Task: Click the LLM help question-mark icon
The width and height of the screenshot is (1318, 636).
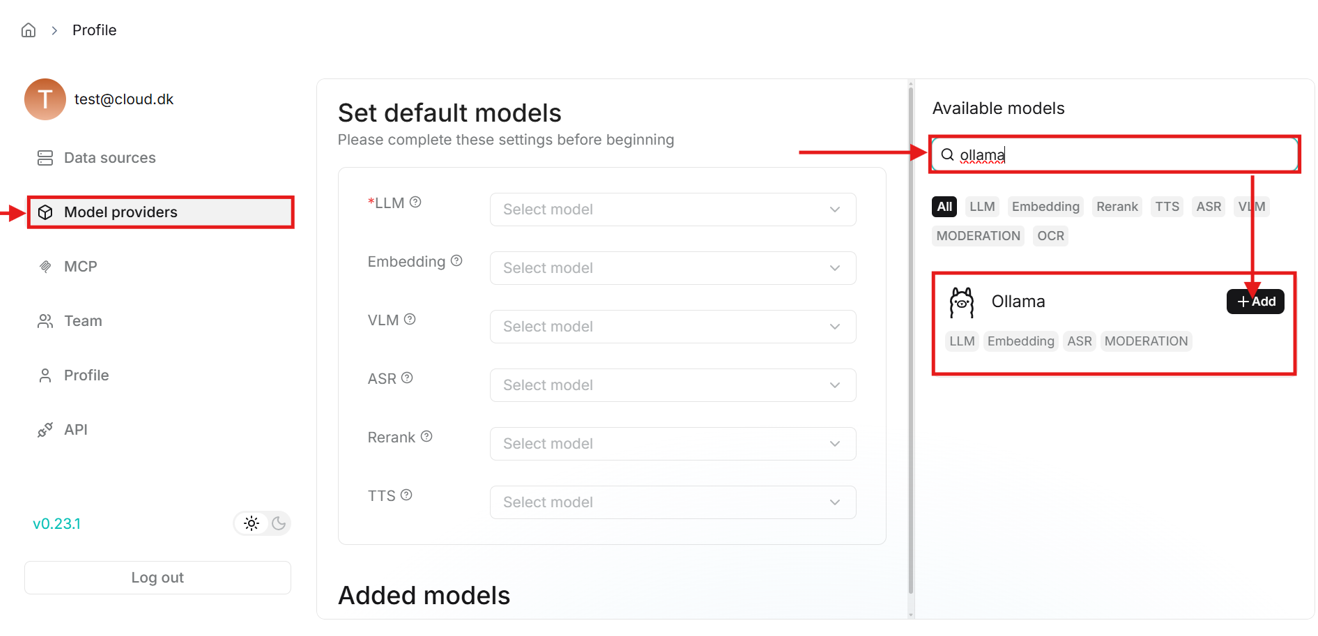Action: 415,202
